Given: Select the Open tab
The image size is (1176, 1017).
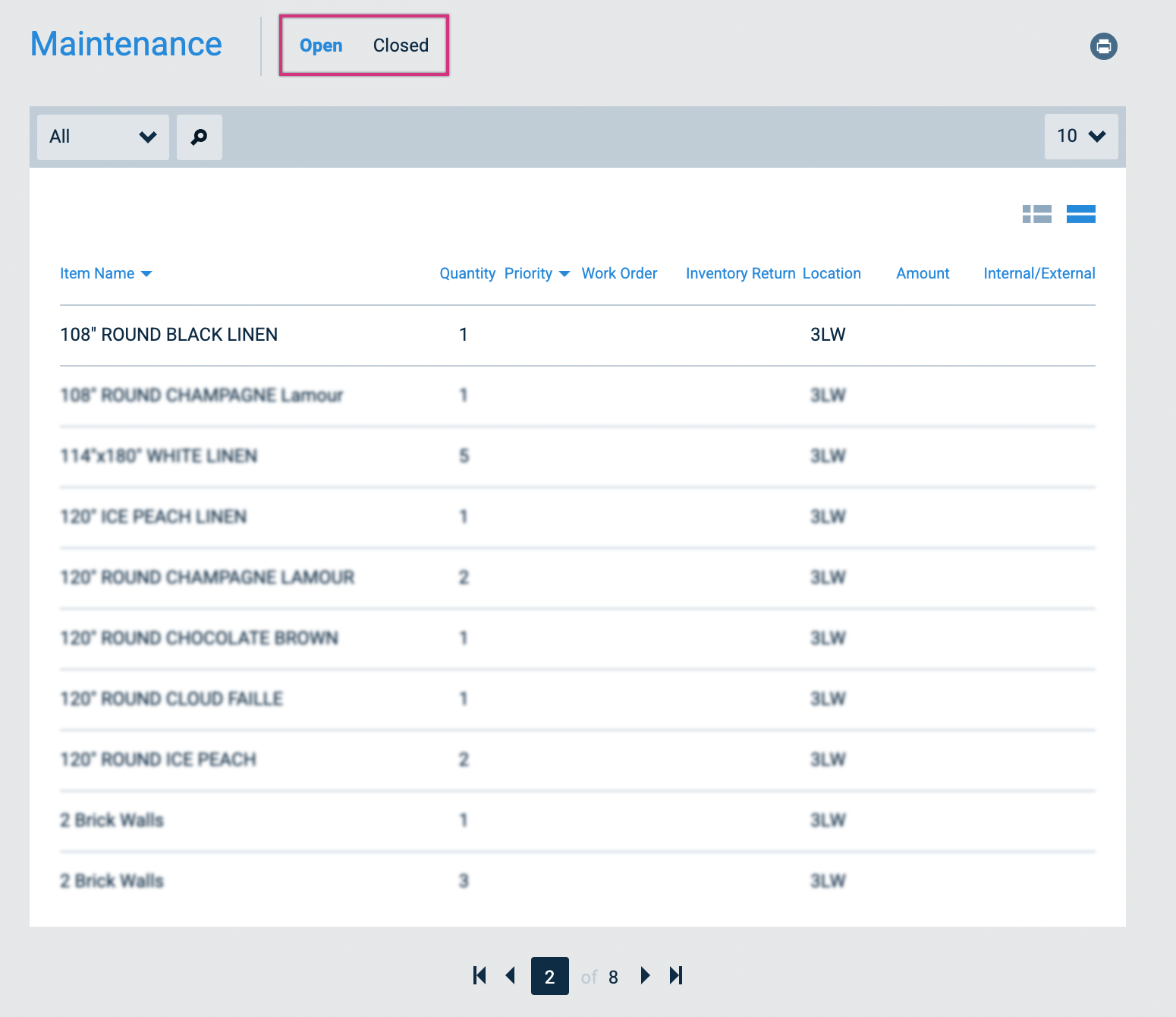Looking at the screenshot, I should tap(320, 46).
